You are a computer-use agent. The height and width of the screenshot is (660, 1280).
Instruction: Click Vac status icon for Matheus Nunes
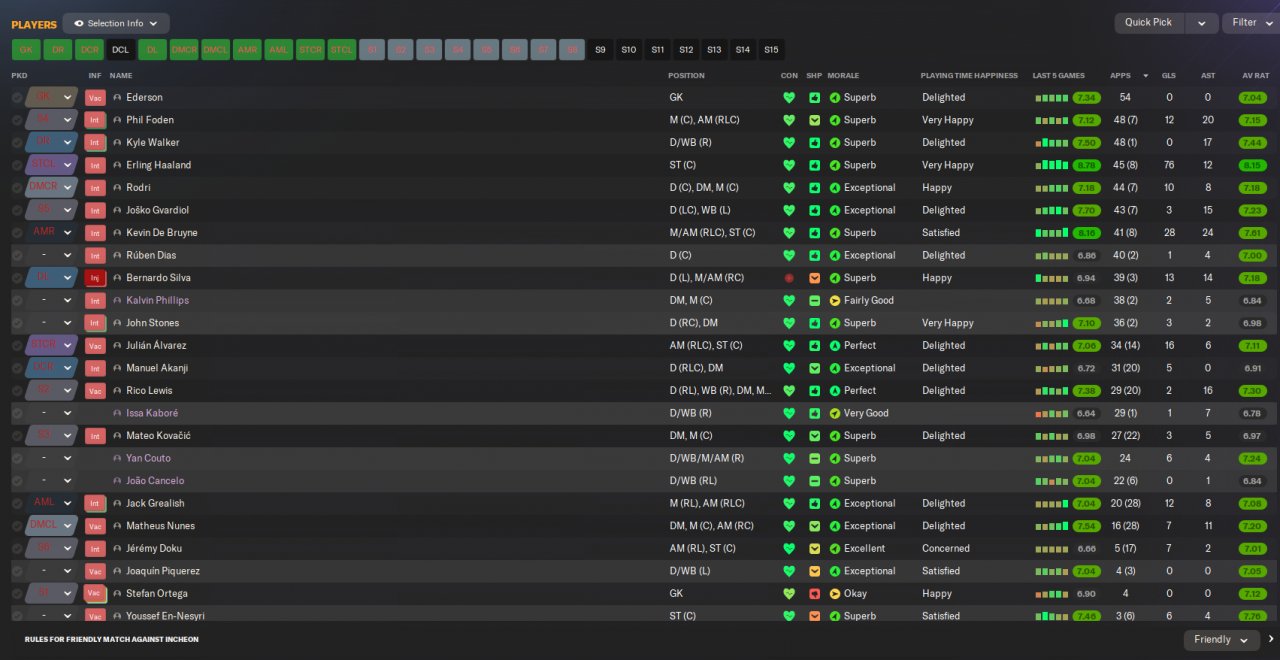[x=95, y=526]
